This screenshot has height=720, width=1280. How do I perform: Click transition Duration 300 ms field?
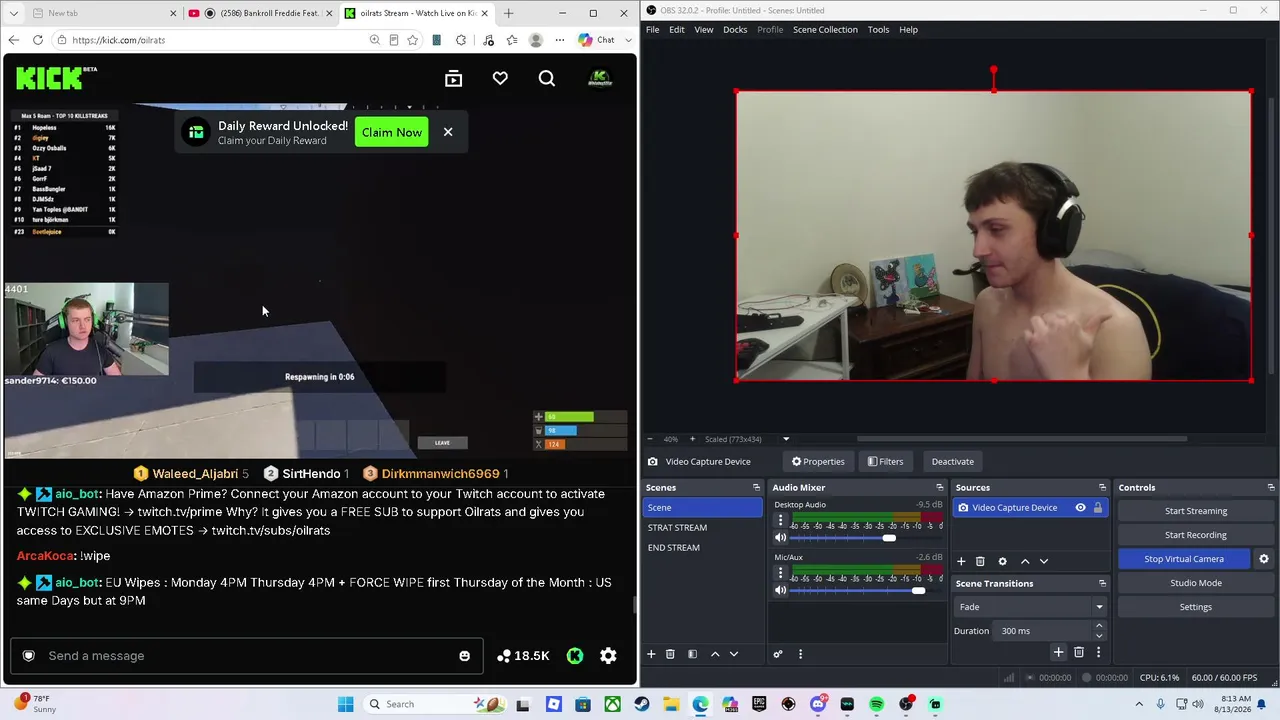1043,631
